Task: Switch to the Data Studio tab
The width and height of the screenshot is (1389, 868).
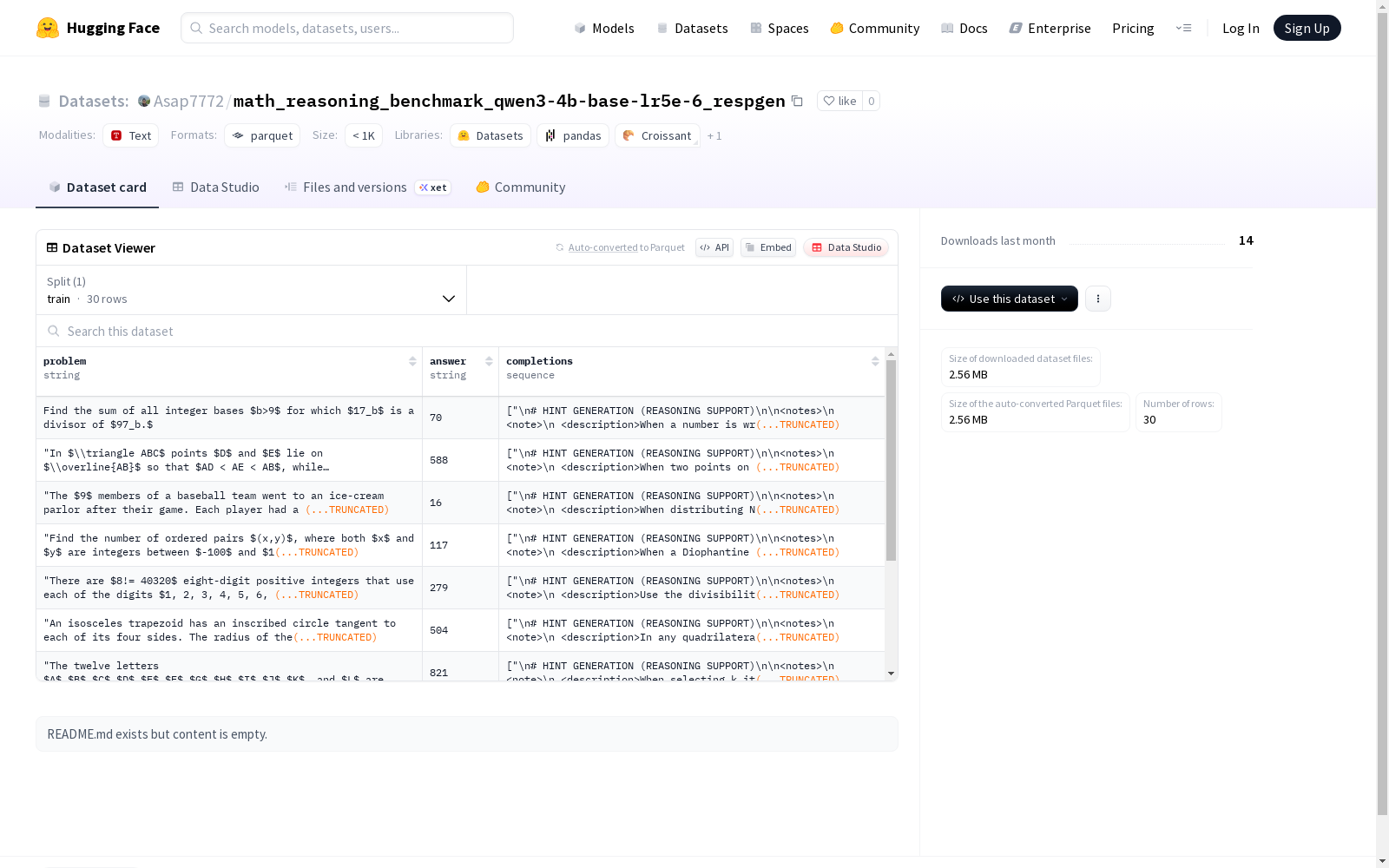Action: [215, 187]
